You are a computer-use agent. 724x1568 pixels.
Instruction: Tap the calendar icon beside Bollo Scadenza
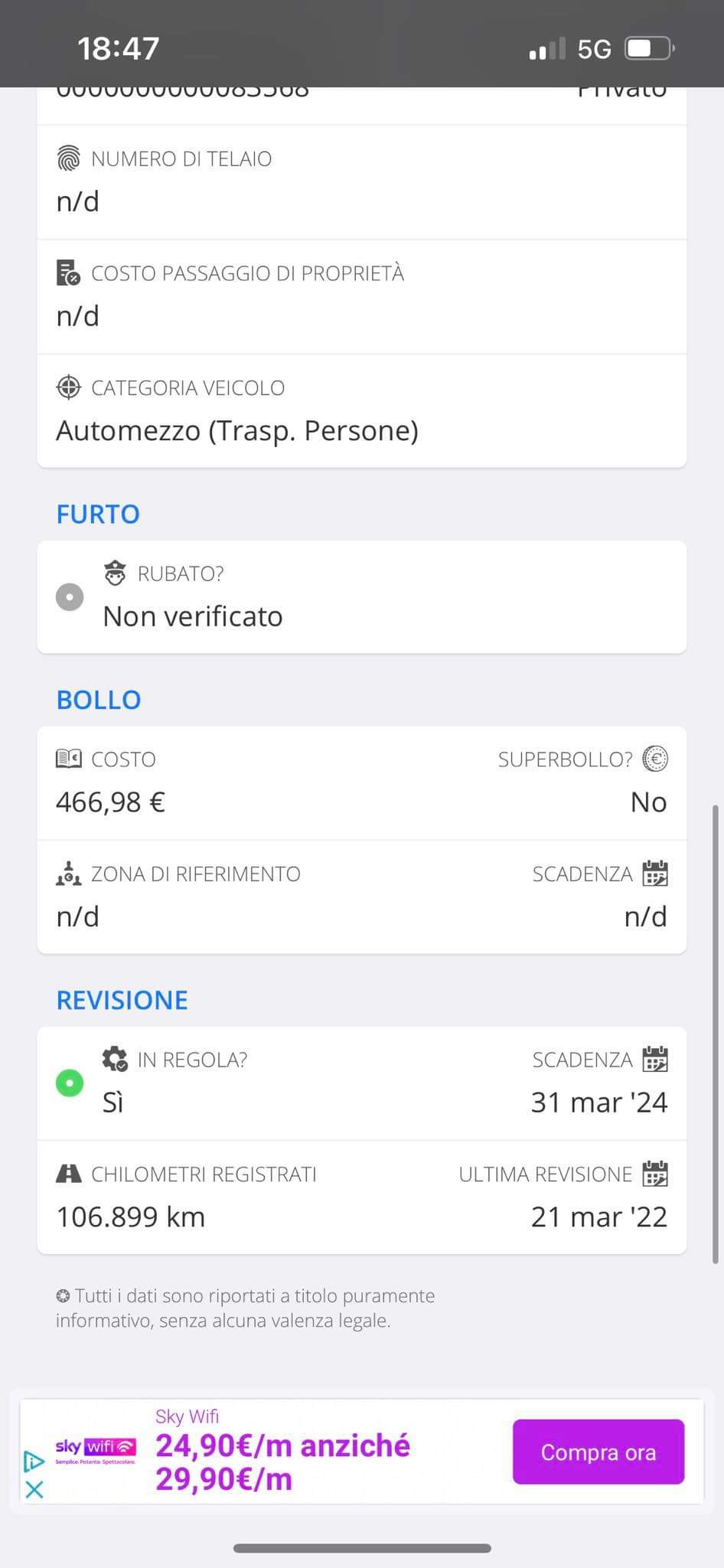(655, 874)
